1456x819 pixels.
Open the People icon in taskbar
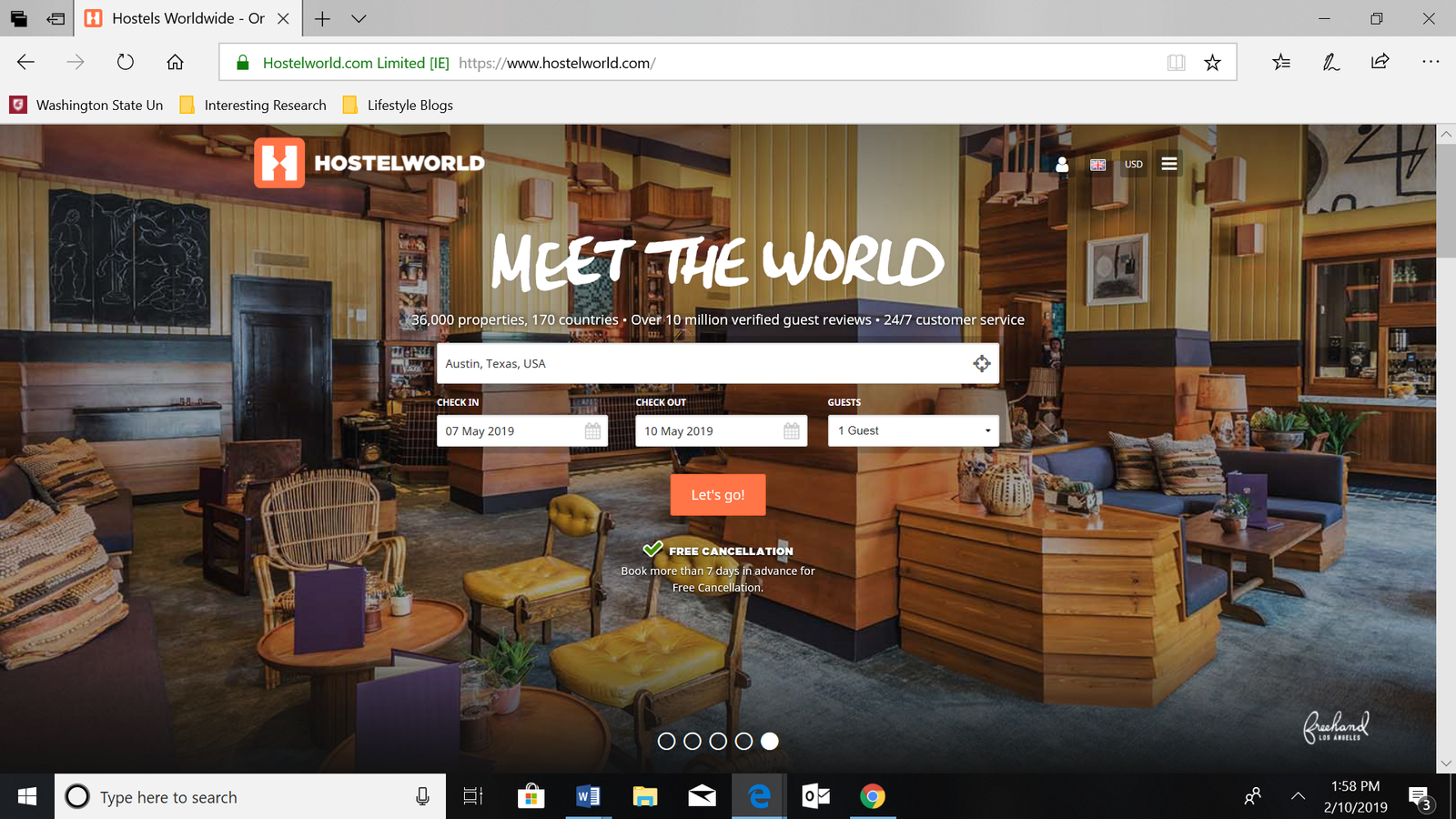click(1253, 796)
